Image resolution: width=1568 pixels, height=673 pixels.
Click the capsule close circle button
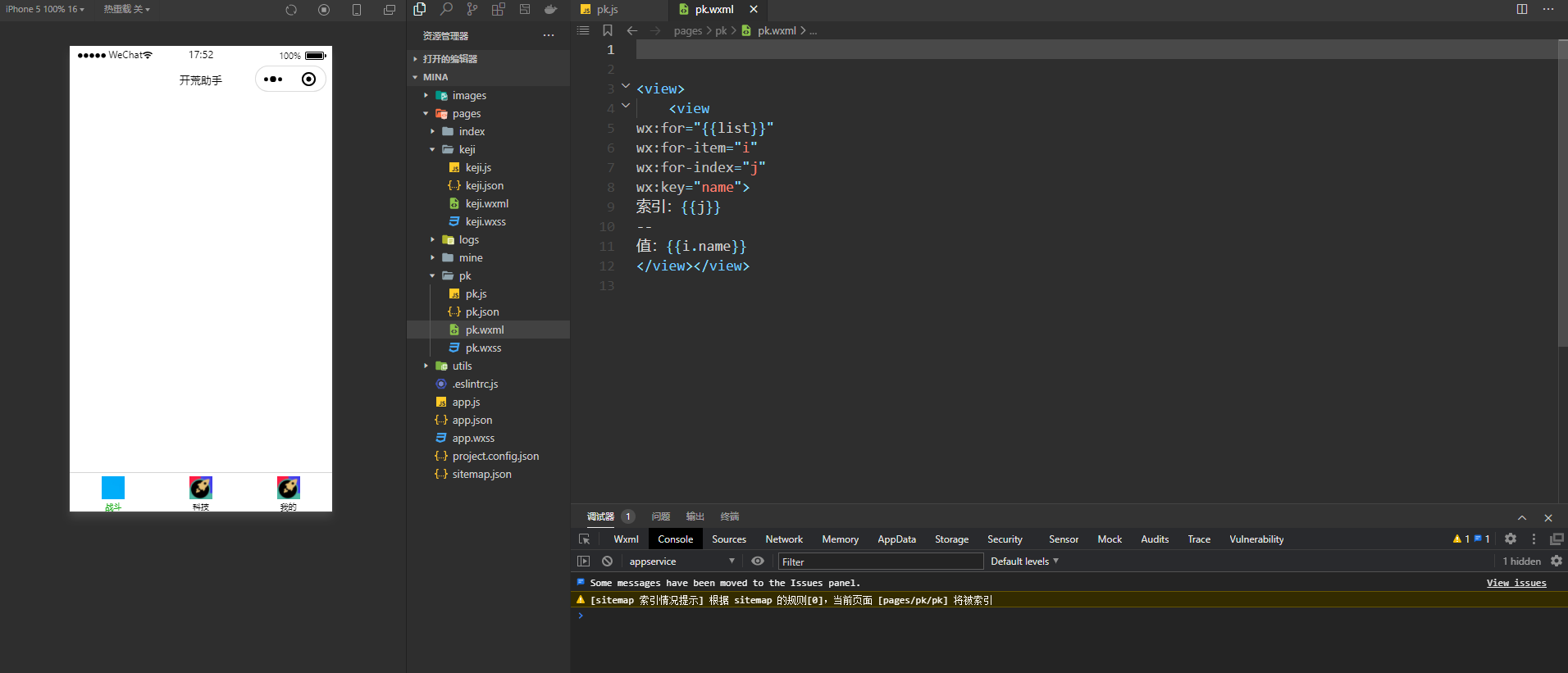pos(308,80)
